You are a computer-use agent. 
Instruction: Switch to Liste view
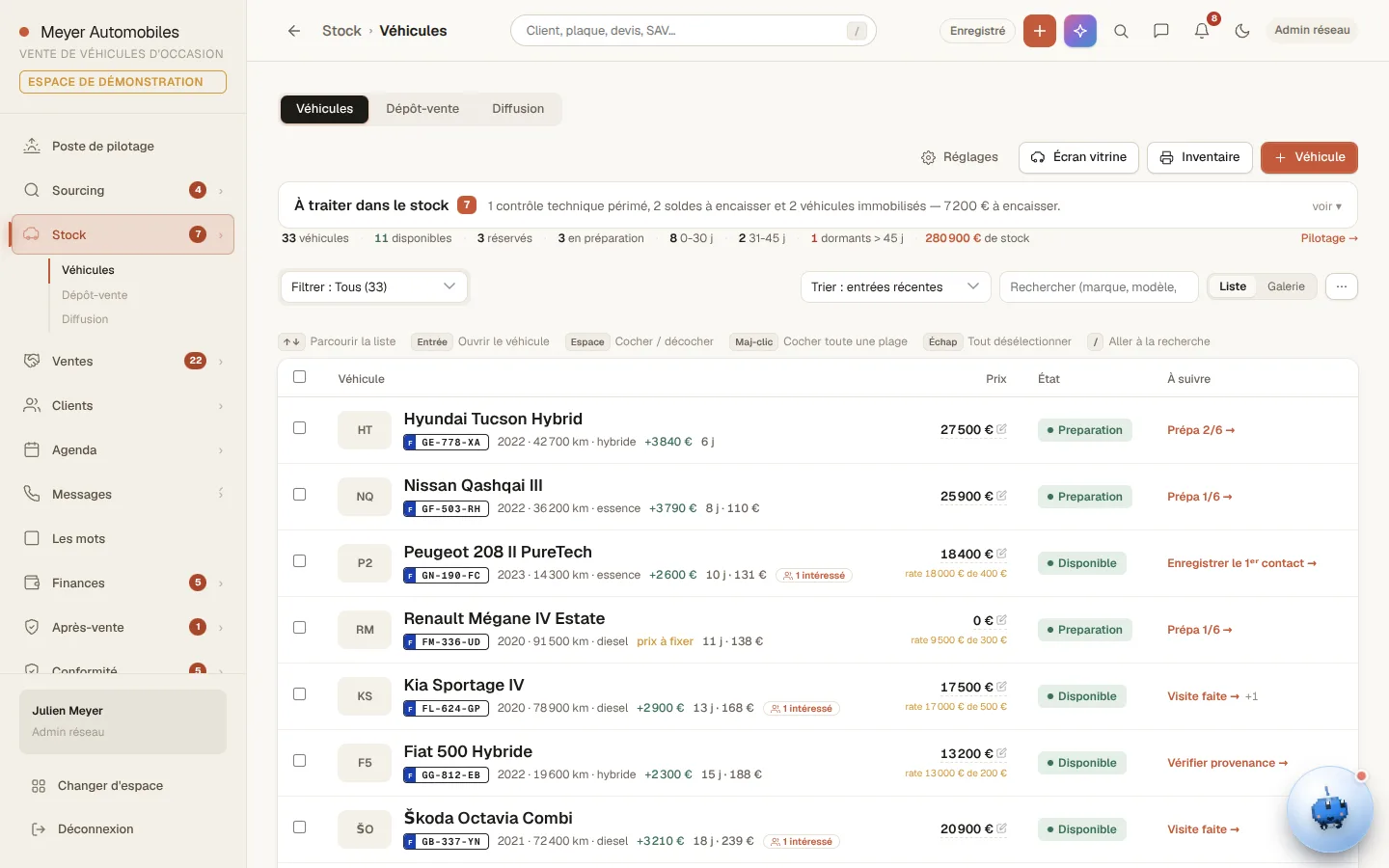[x=1233, y=286]
